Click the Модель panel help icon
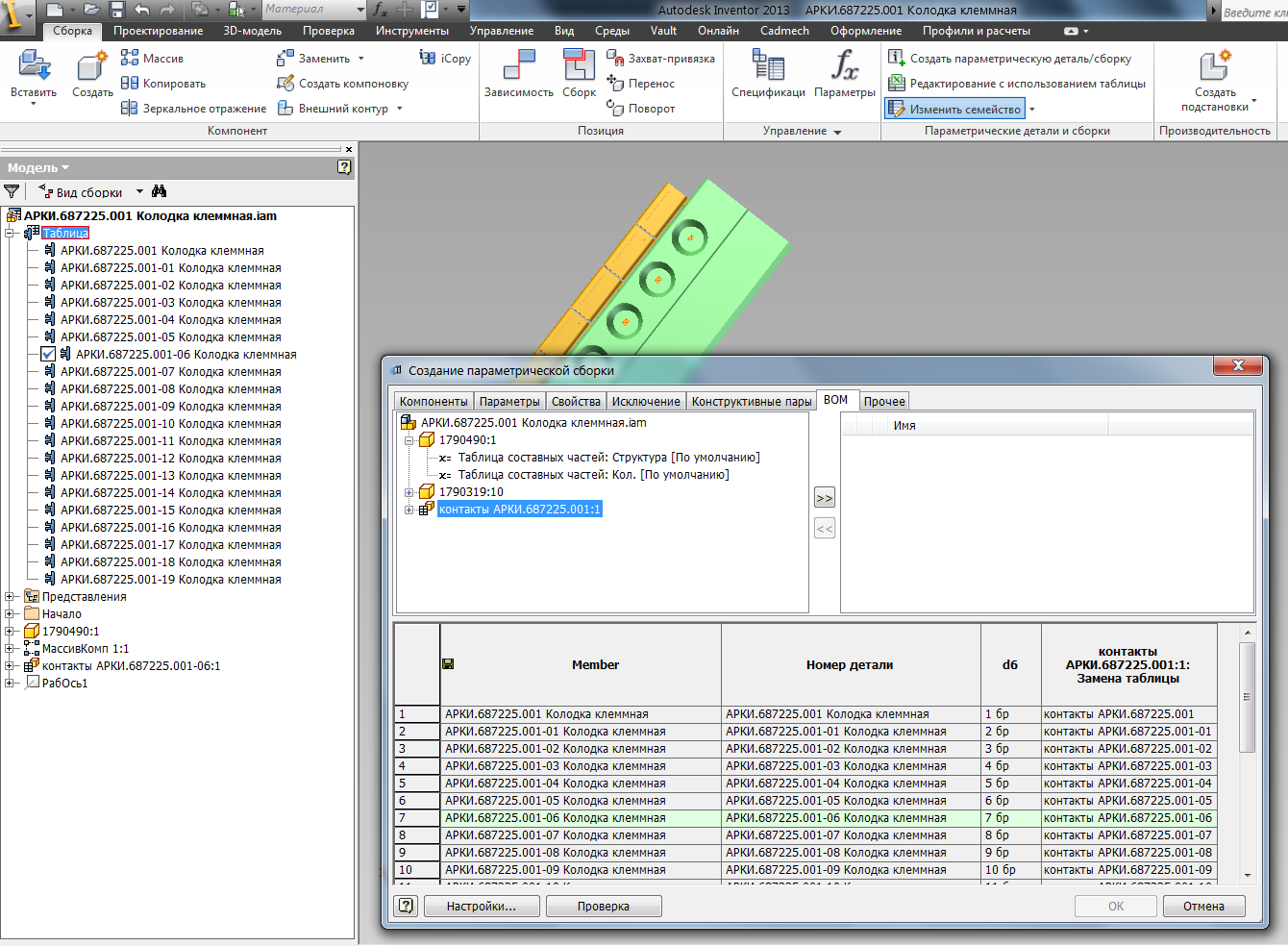The height and width of the screenshot is (946, 1288). pyautogui.click(x=344, y=167)
